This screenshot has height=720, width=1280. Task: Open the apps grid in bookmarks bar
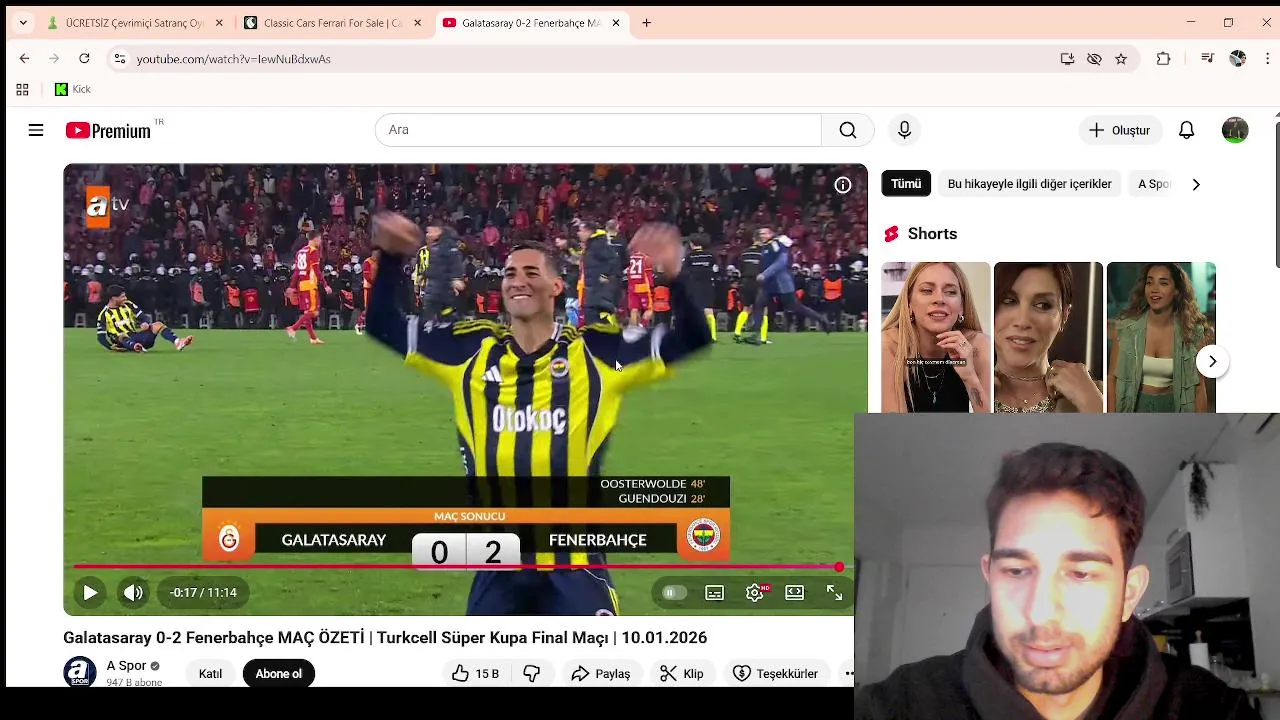point(22,89)
